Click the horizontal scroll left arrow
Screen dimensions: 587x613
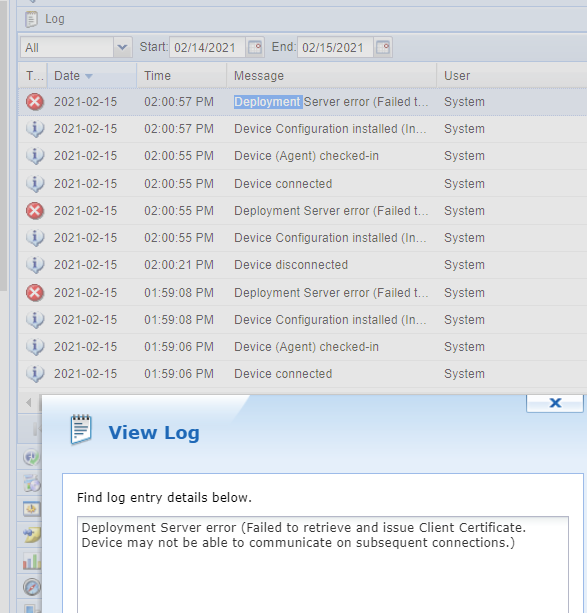click(29, 402)
